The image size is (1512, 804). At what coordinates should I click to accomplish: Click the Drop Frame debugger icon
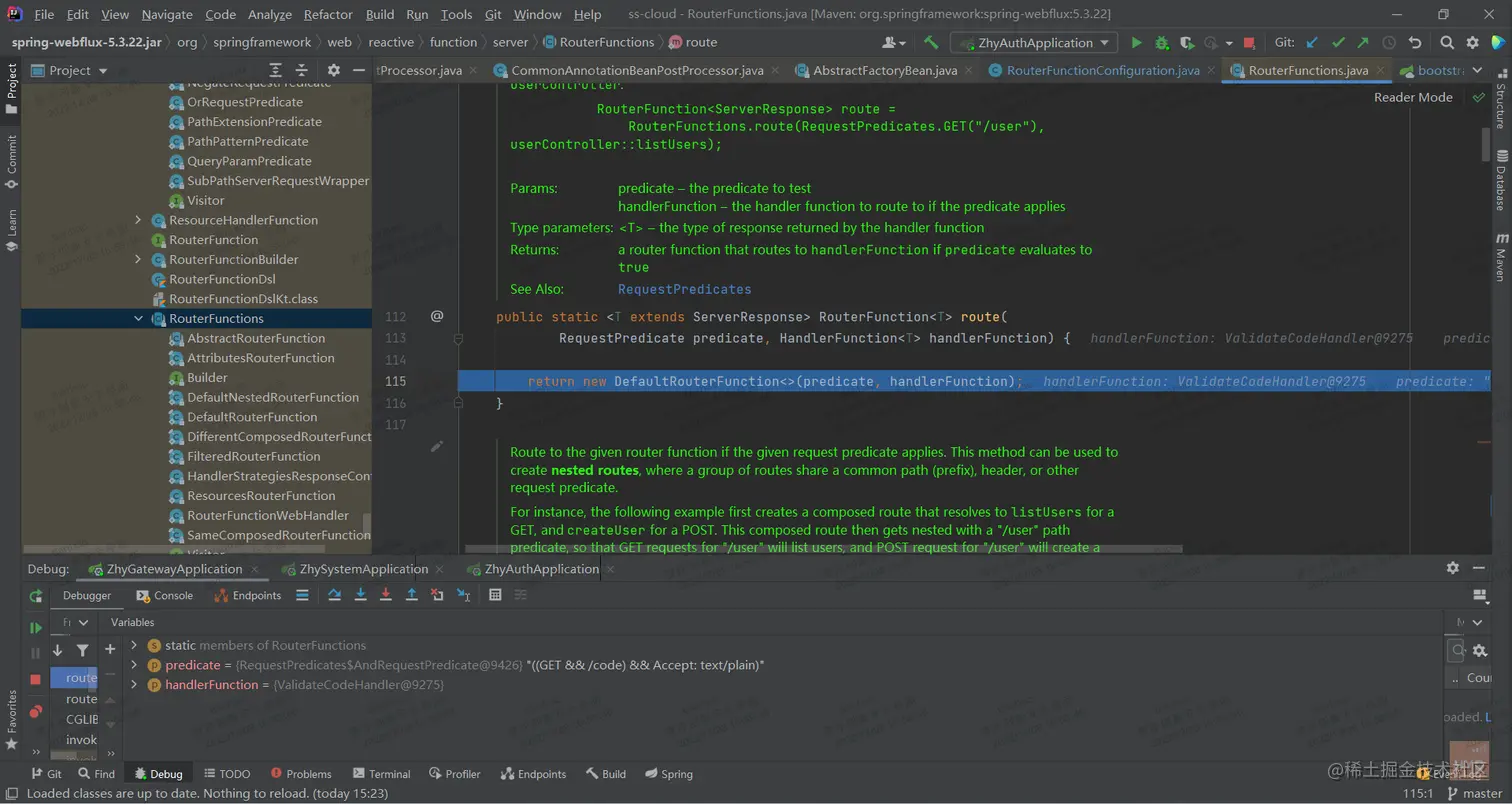click(437, 595)
